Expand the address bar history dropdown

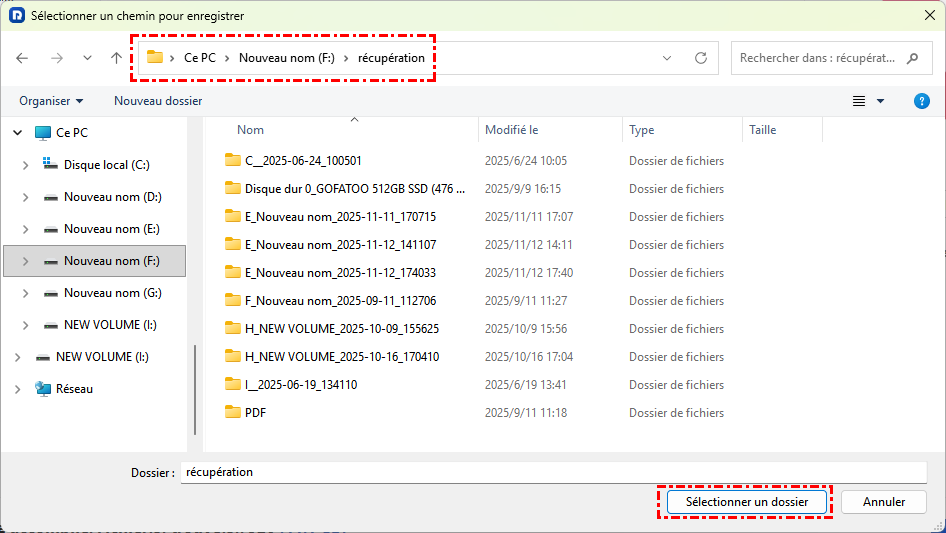point(667,58)
